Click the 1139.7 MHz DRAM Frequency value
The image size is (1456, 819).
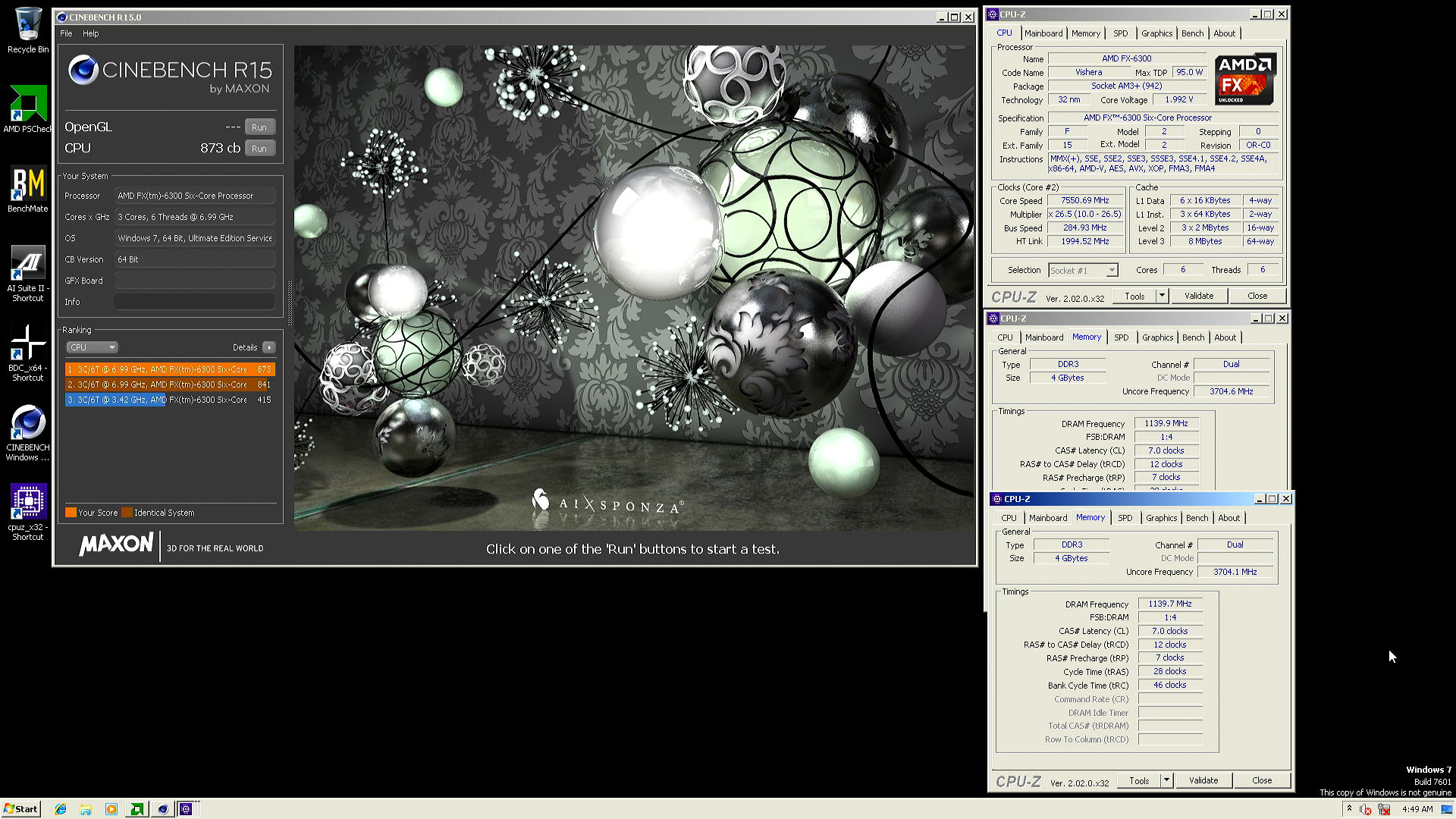pos(1169,604)
